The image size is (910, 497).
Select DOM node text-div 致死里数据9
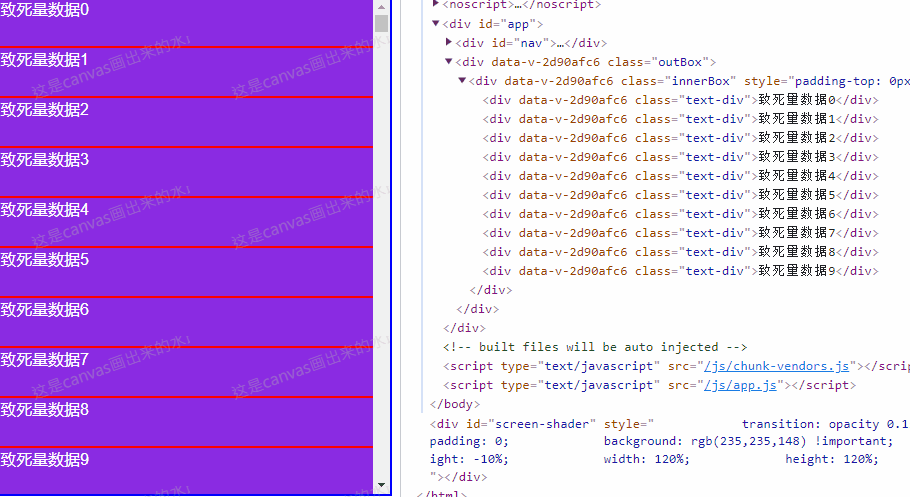(x=680, y=271)
